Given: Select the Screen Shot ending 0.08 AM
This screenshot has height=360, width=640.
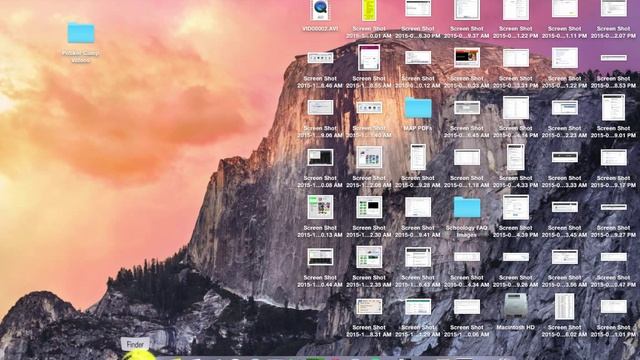Looking at the screenshot, I should (x=320, y=158).
